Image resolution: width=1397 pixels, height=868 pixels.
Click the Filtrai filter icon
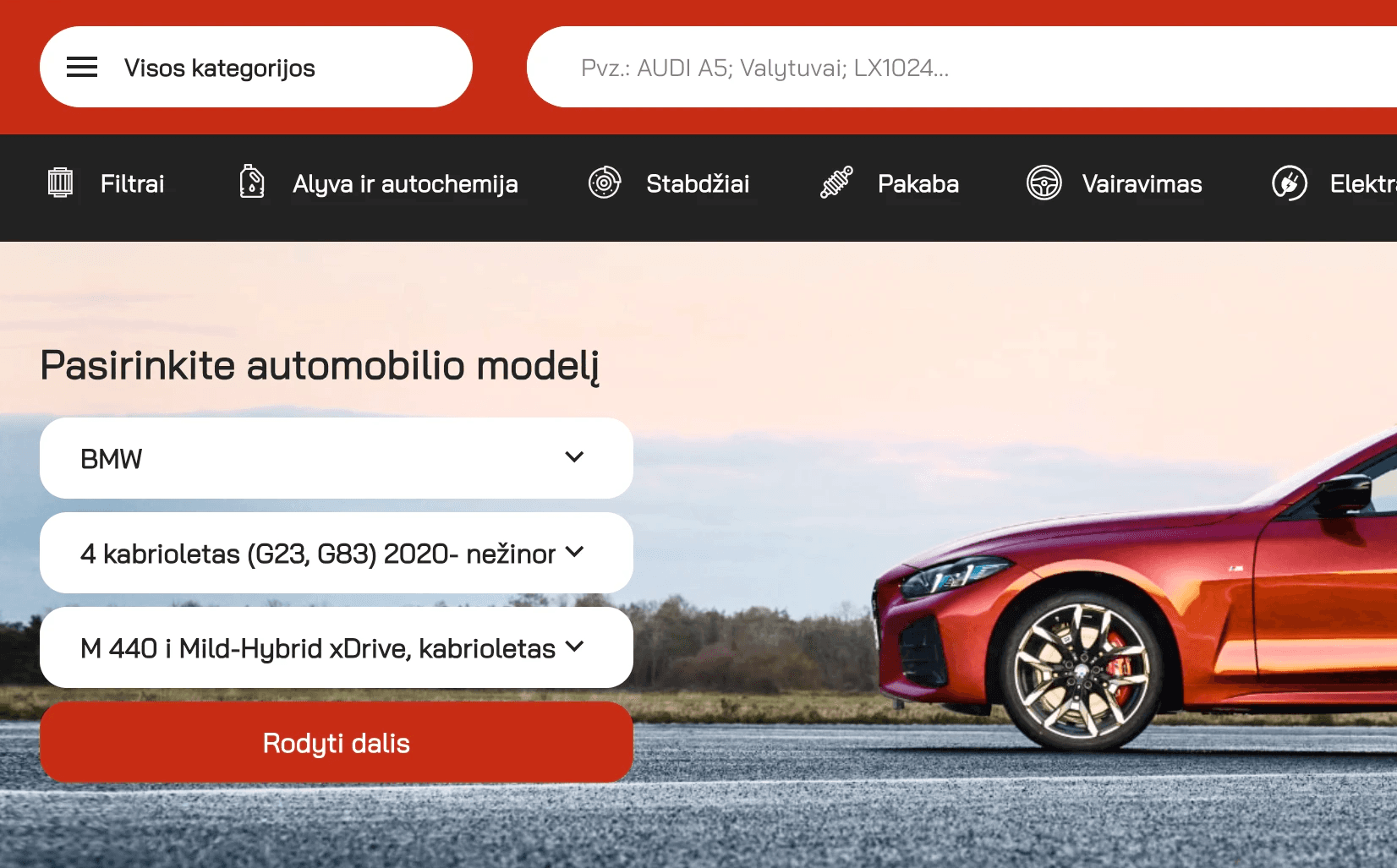point(60,183)
